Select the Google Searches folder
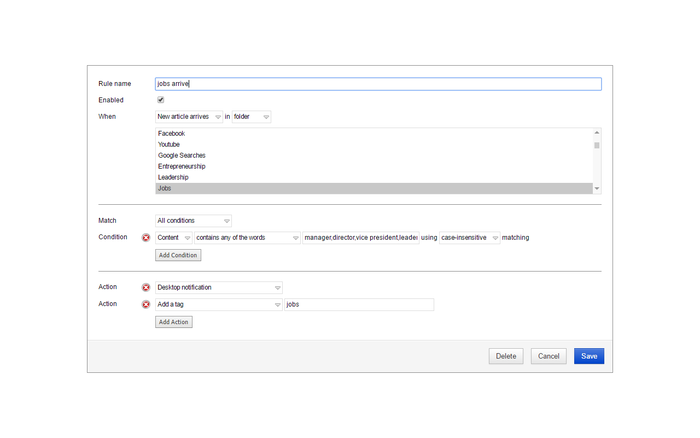The image size is (700, 438). pos(181,156)
